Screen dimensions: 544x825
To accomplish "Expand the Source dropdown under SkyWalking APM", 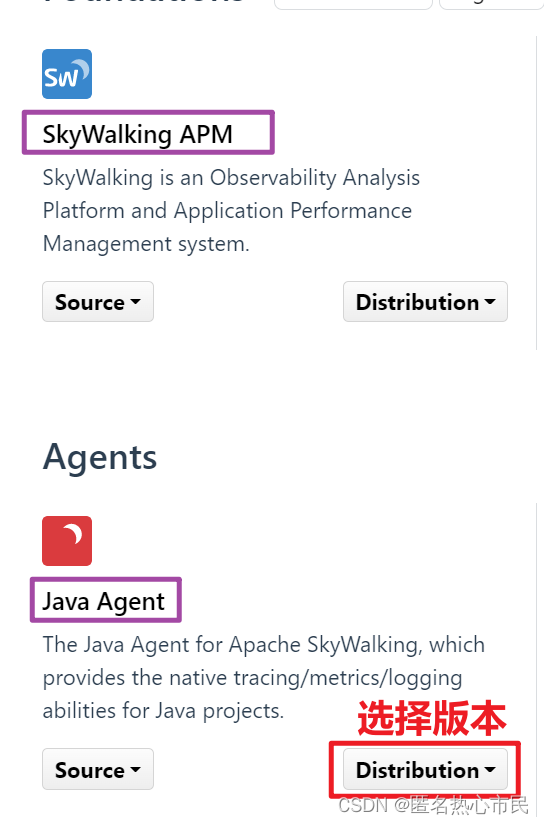I will pos(98,302).
